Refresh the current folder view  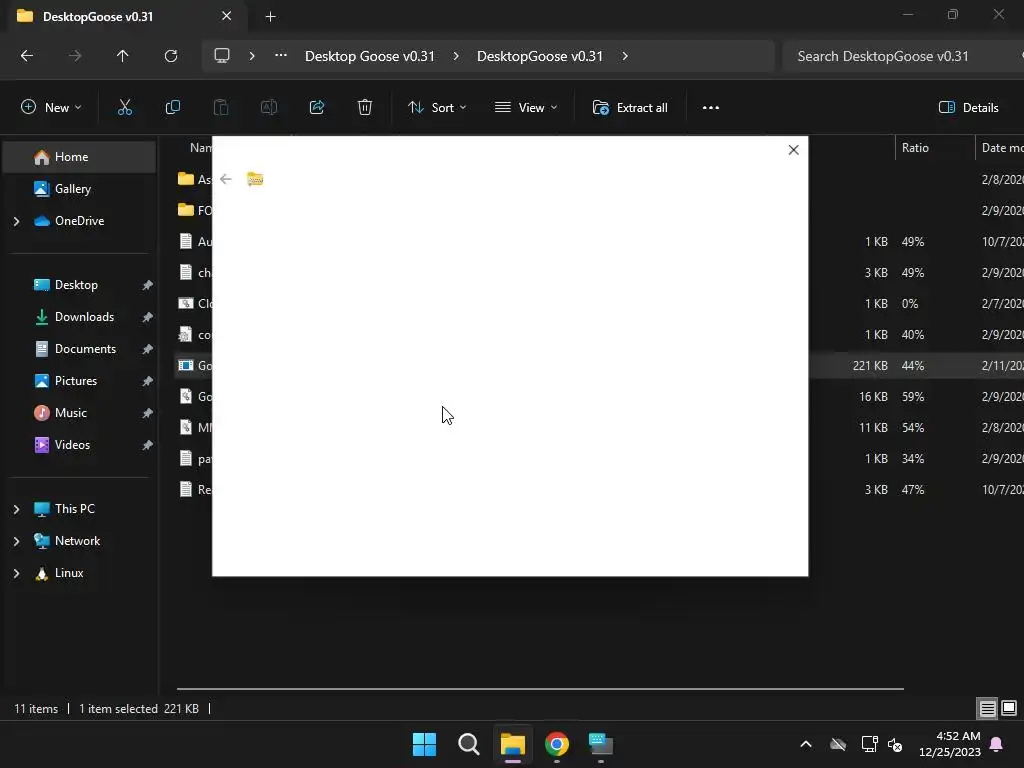pos(171,56)
